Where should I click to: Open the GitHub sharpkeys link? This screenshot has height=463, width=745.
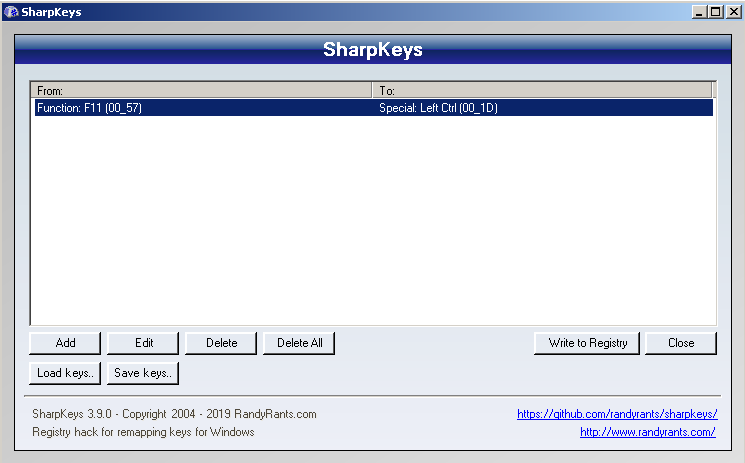[x=617, y=414]
